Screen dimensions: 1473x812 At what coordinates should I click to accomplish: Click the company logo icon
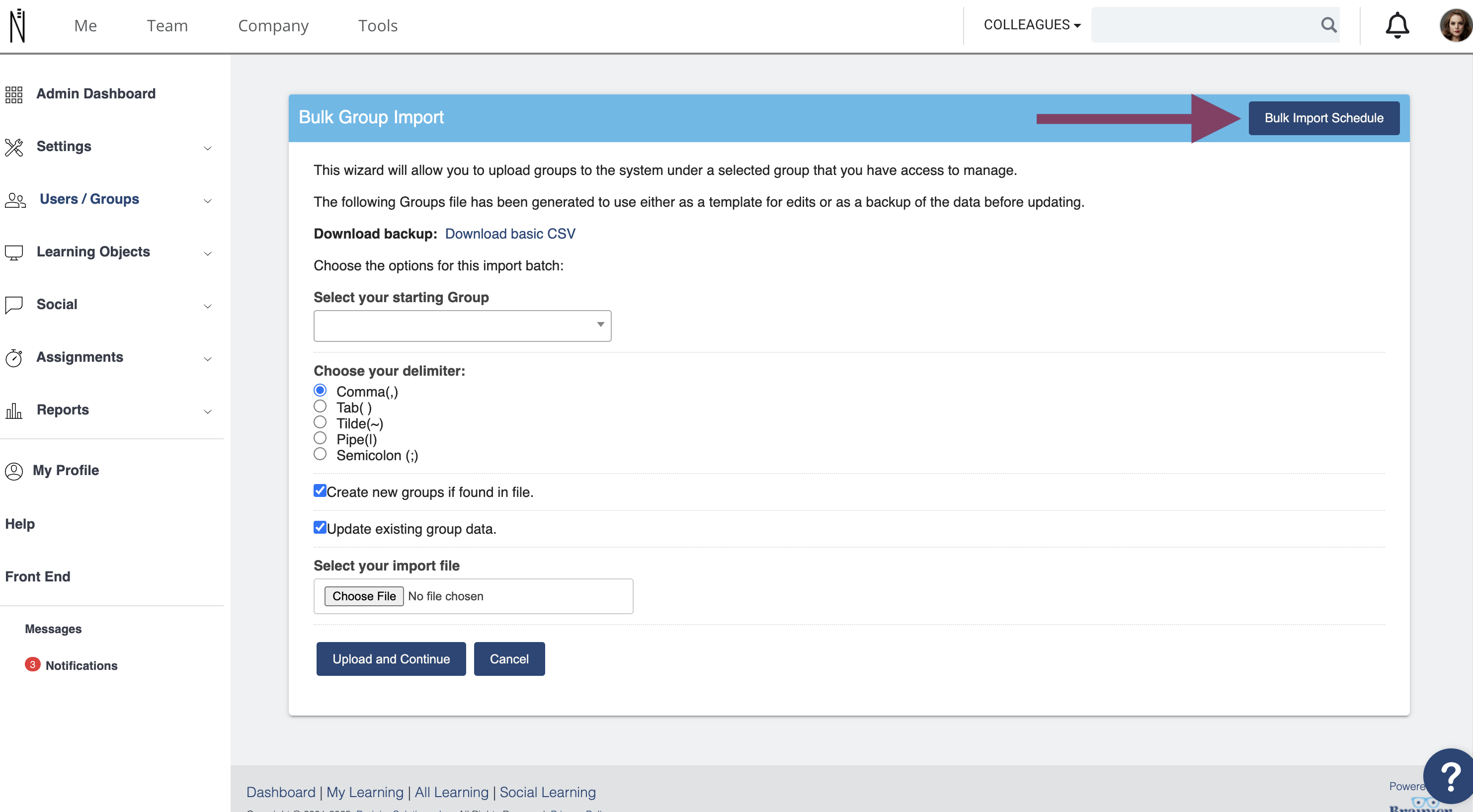tap(17, 26)
